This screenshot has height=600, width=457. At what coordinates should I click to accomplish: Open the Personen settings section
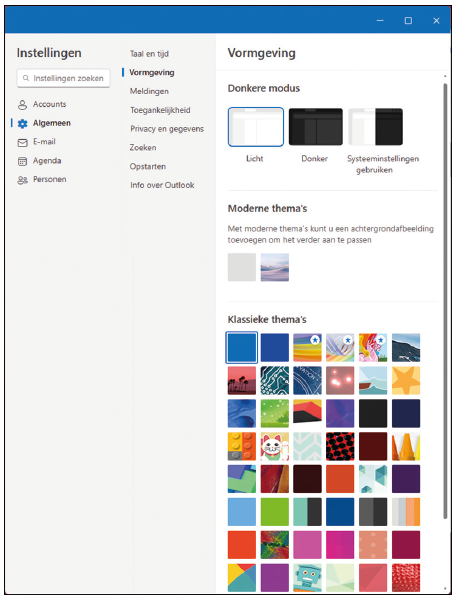42,179
